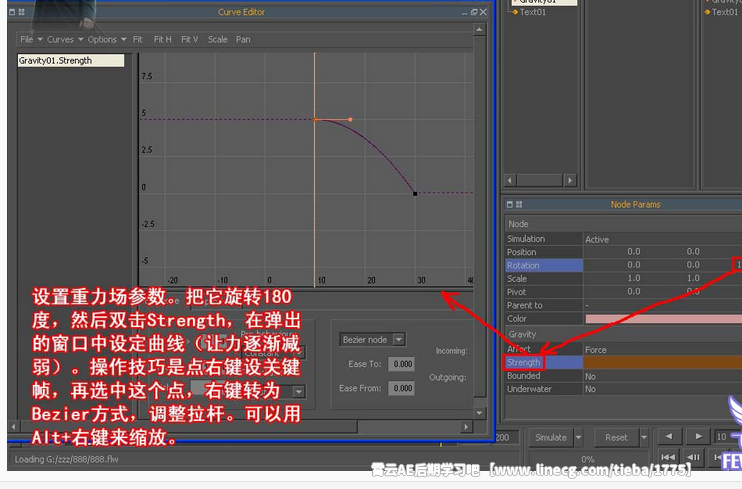742x489 pixels.
Task: Toggle the Bounded No value
Action: click(x=590, y=376)
